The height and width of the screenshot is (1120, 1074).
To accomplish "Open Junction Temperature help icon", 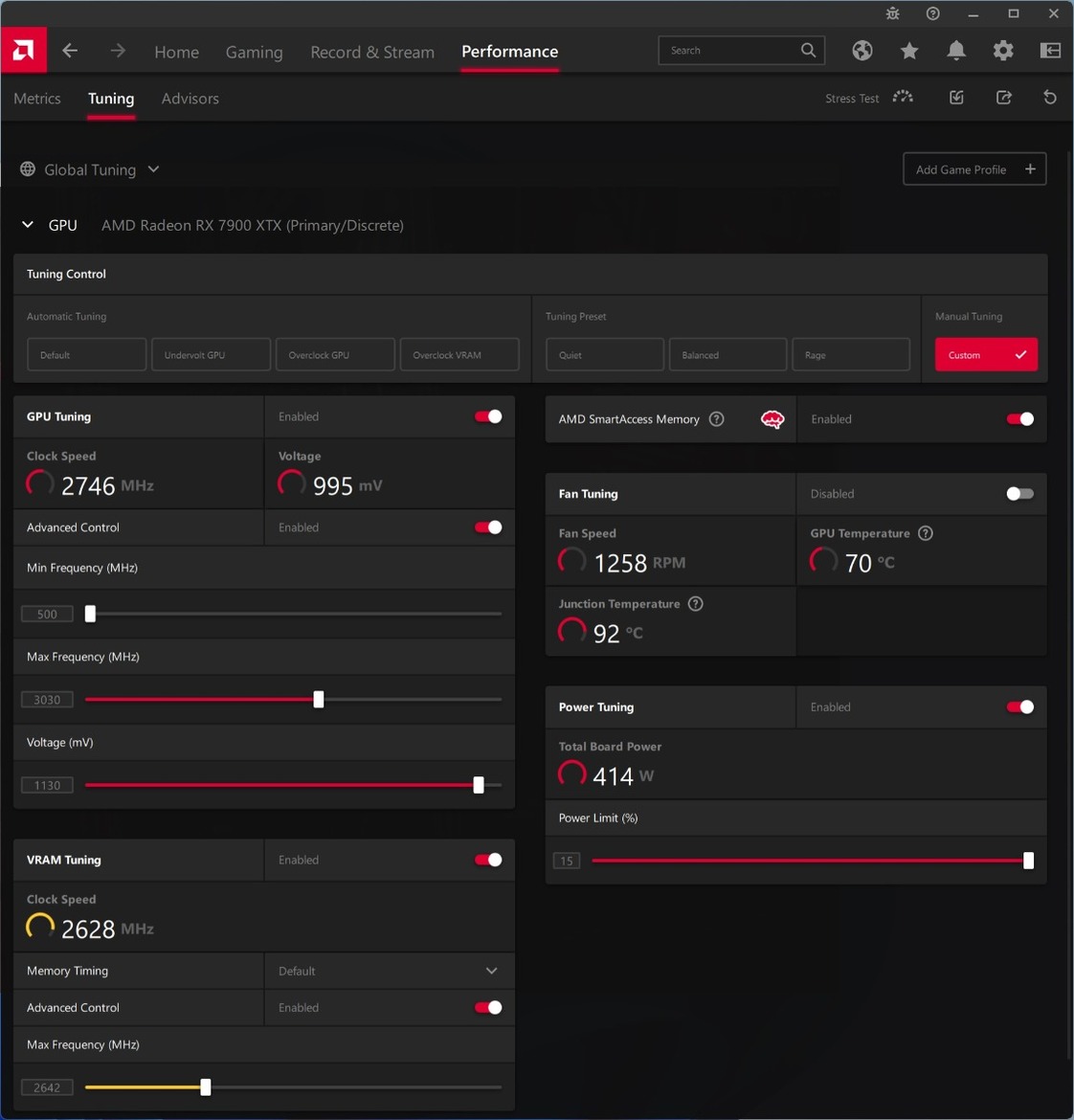I will click(696, 604).
